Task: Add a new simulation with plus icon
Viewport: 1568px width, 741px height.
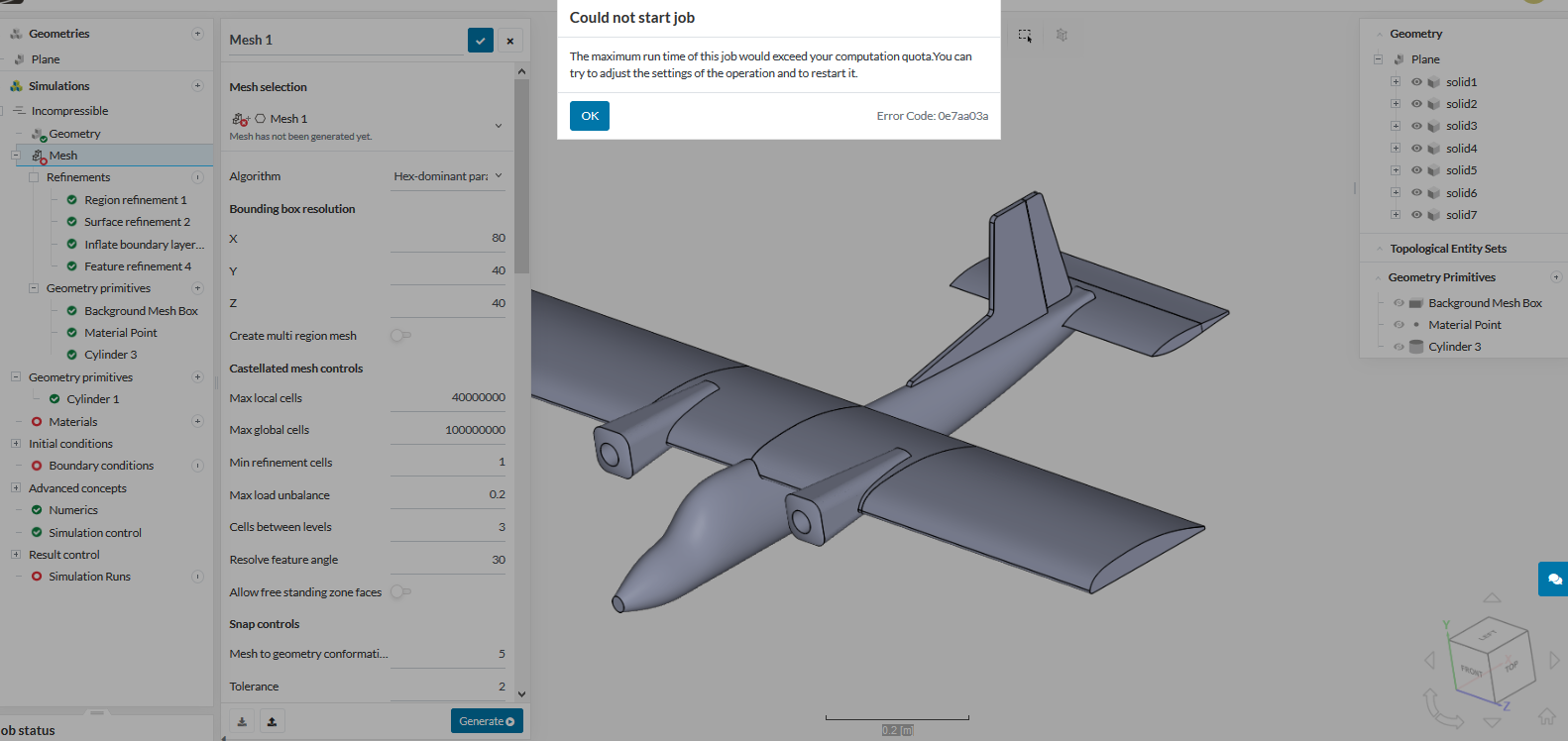Action: point(197,86)
